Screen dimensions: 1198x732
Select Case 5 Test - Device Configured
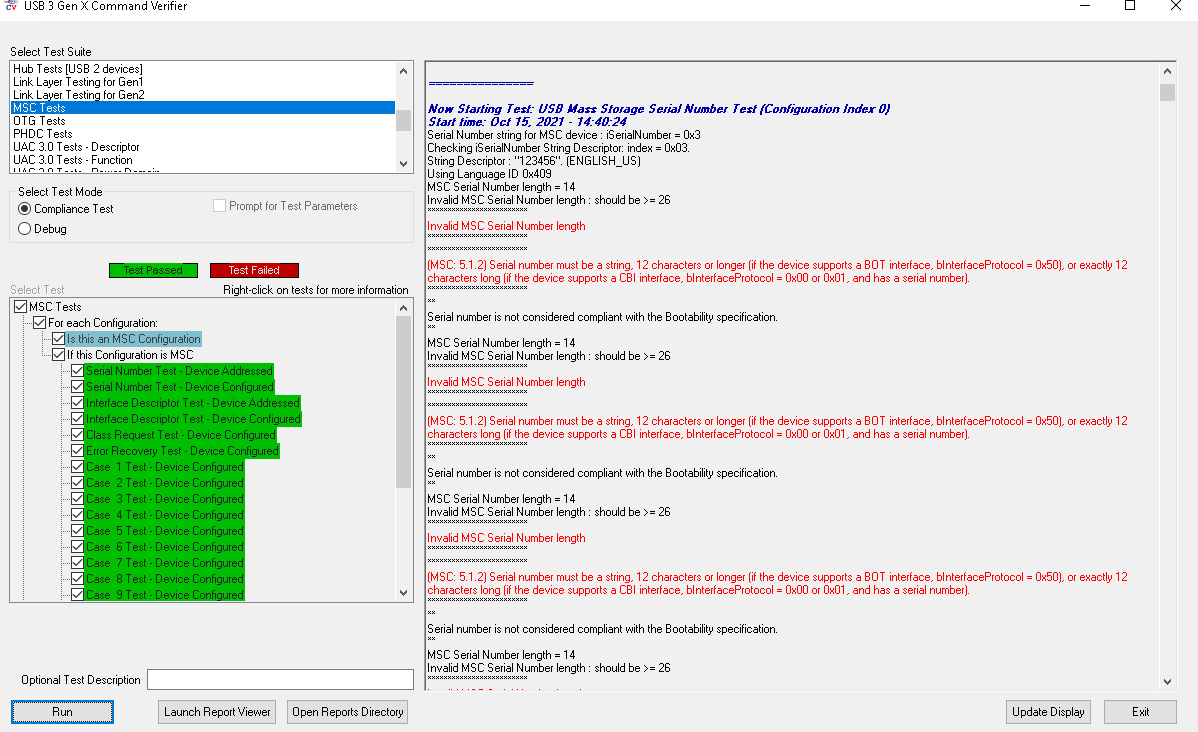click(x=164, y=531)
